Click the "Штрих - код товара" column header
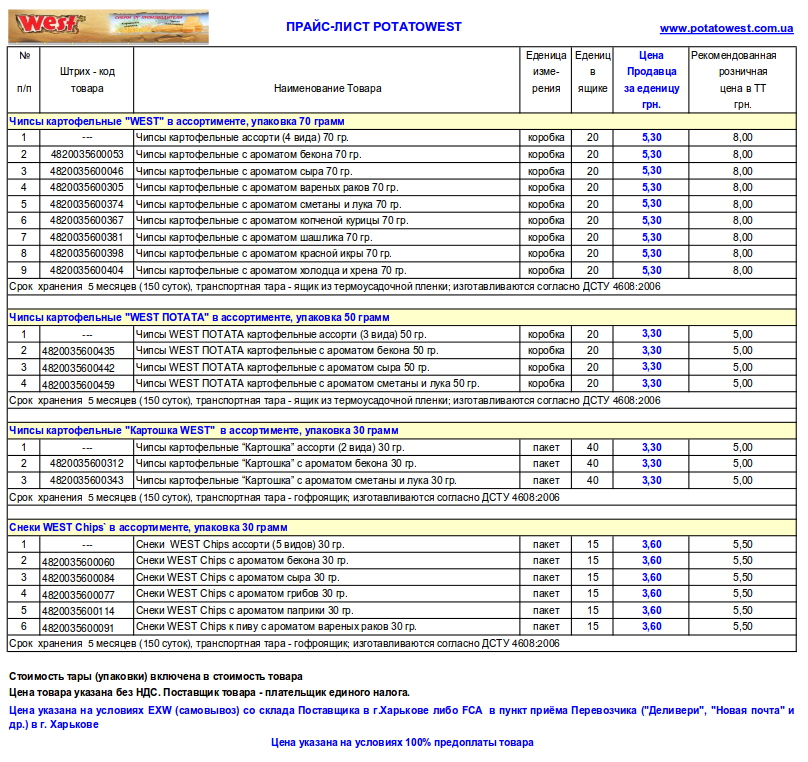Screen dimensions: 808x762 pos(87,80)
